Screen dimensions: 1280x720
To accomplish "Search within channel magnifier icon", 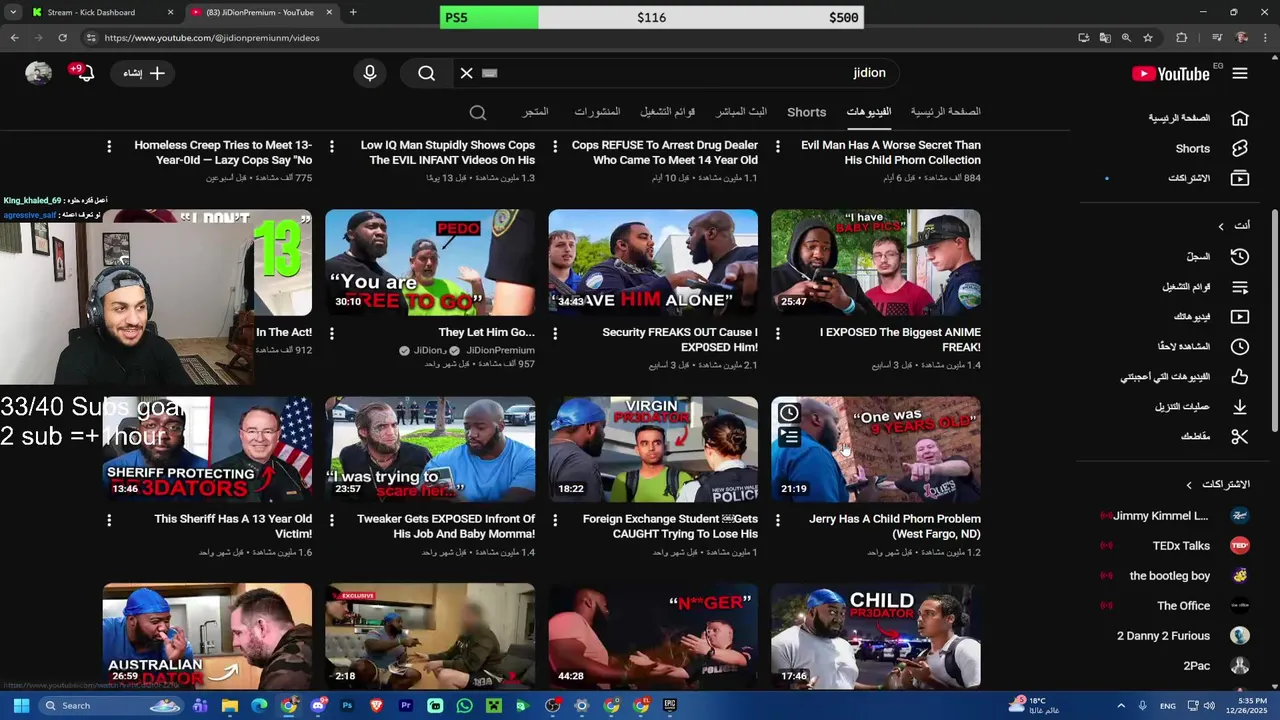I will pos(478,112).
